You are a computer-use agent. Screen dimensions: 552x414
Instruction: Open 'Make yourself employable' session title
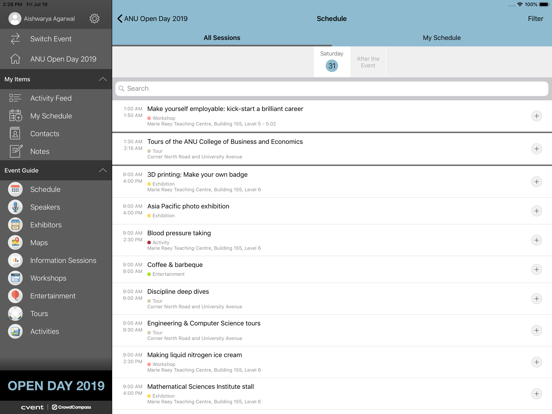(x=225, y=109)
